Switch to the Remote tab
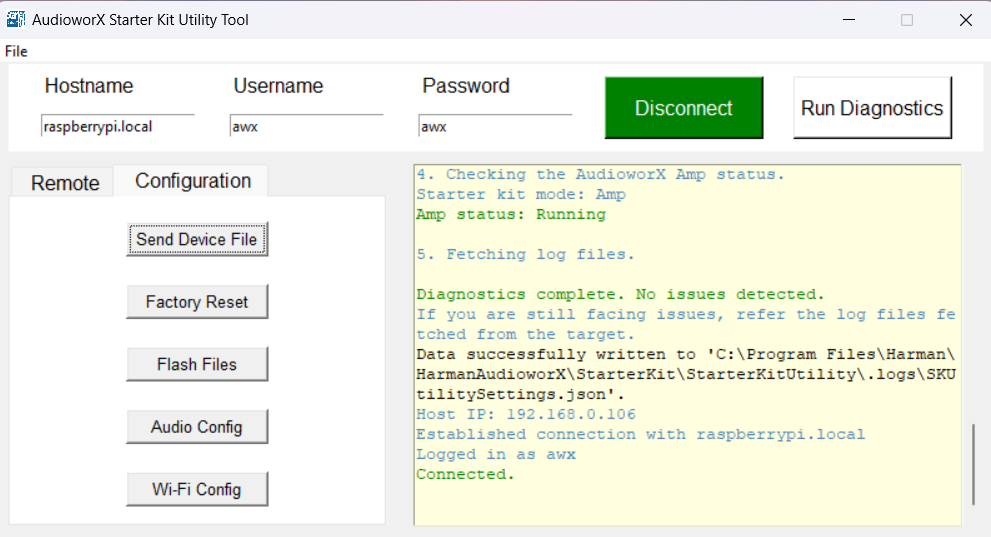 65,183
